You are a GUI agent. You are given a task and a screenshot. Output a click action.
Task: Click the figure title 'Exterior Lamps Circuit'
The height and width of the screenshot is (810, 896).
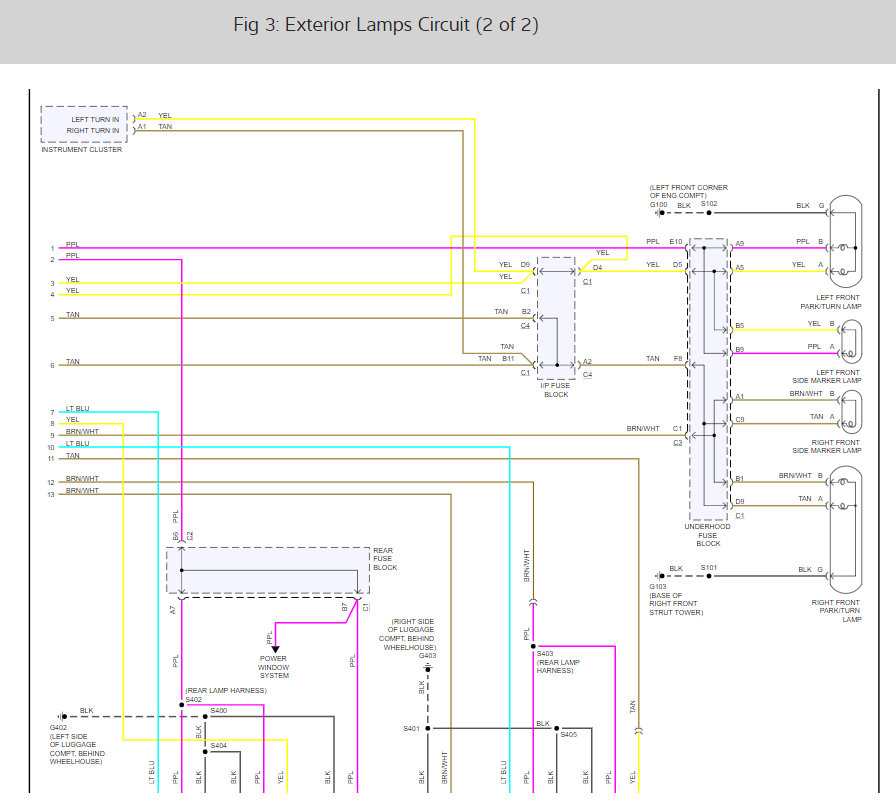point(385,25)
